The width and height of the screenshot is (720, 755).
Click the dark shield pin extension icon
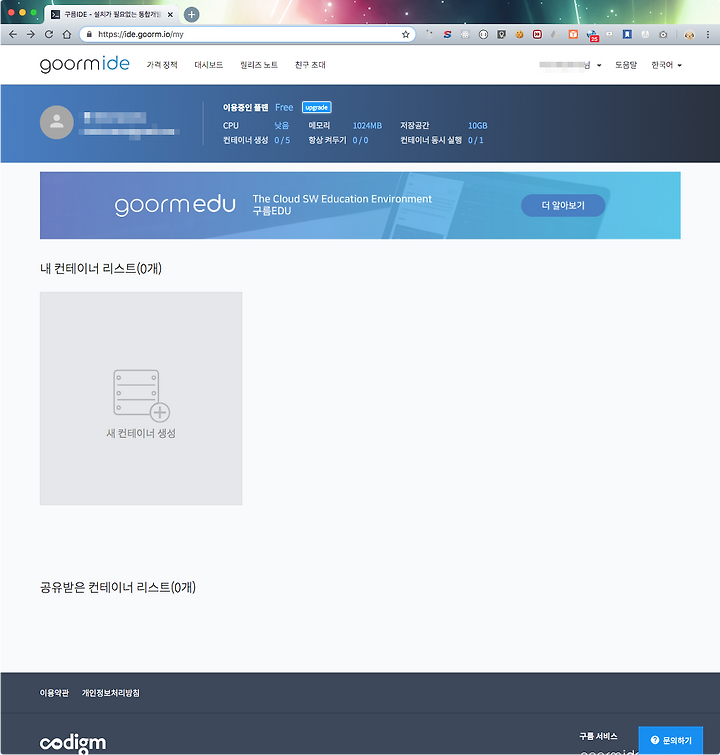click(x=501, y=34)
